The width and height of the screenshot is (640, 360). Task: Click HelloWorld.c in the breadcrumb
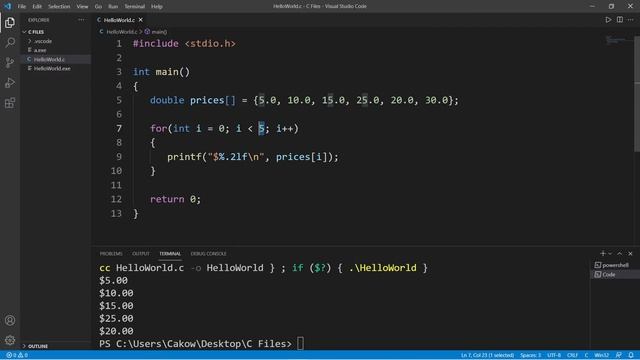(121, 32)
